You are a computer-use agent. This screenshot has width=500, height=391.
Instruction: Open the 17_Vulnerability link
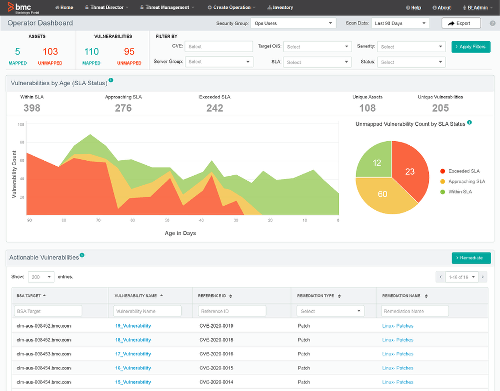(133, 354)
